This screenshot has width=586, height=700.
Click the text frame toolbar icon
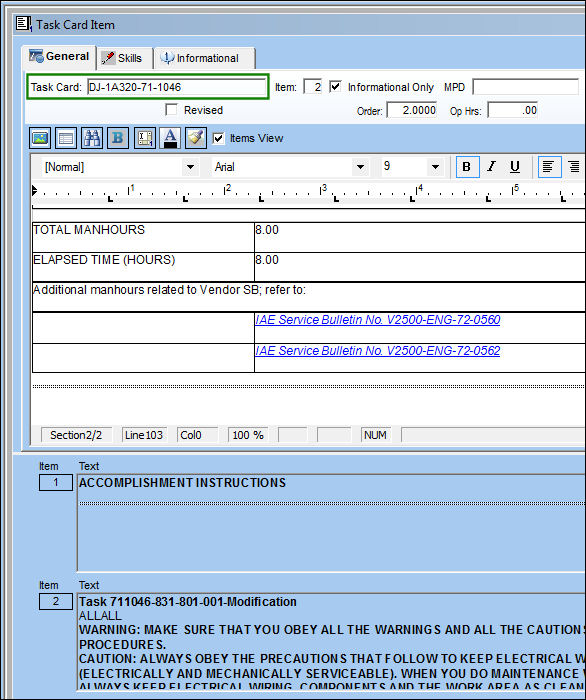144,138
